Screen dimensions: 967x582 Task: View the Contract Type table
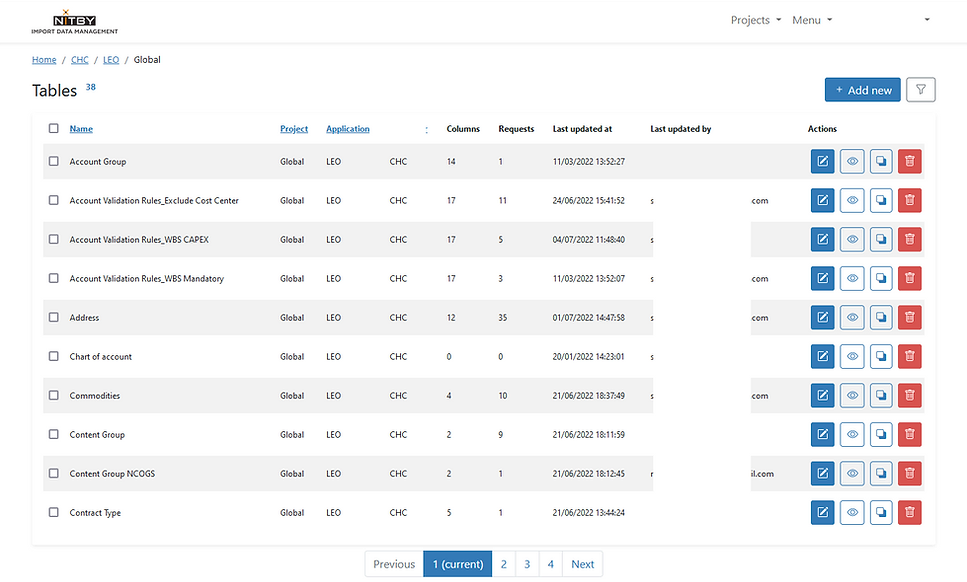[852, 512]
